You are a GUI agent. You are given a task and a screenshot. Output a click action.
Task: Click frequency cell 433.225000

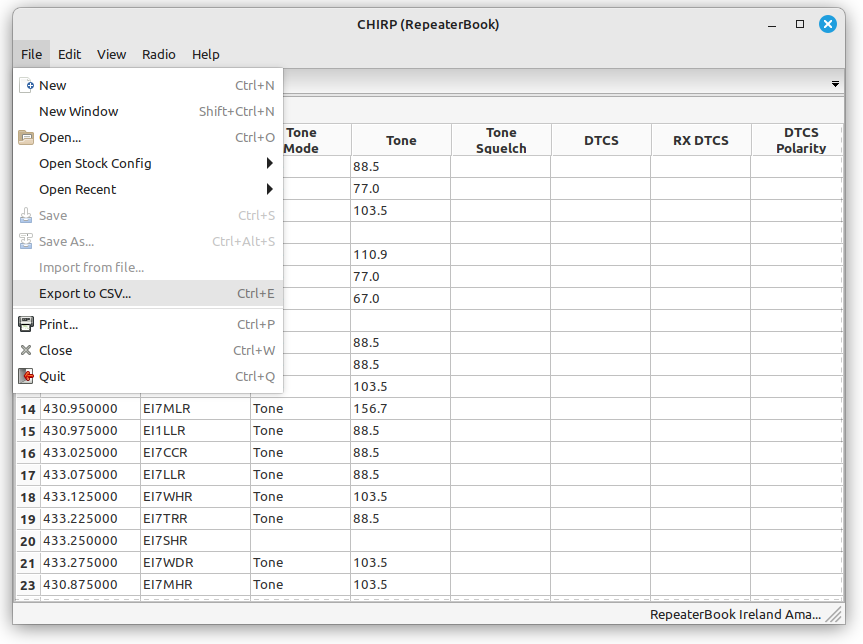pos(90,519)
